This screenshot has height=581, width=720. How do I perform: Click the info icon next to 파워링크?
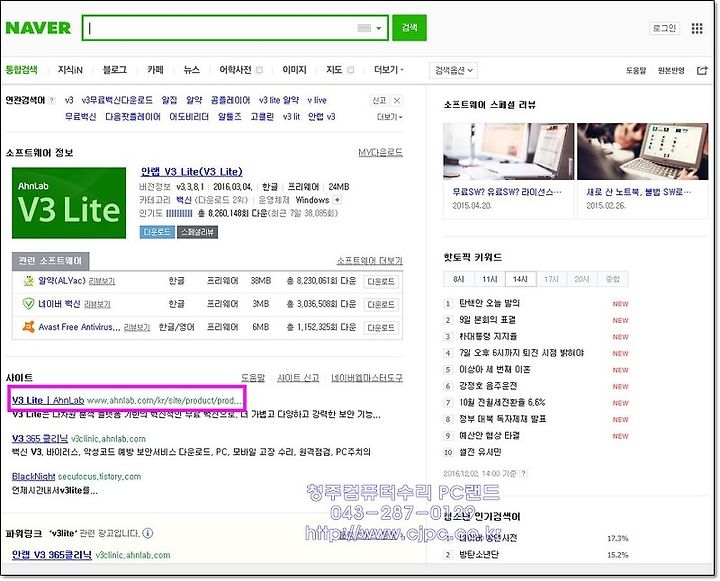tap(148, 533)
